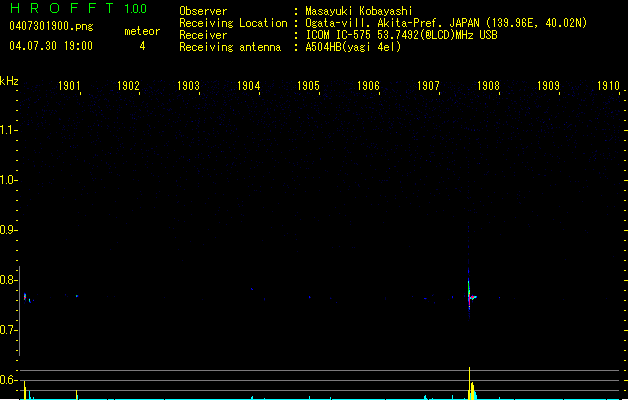Click the Receiving antenna label
The image size is (629, 400).
230,47
